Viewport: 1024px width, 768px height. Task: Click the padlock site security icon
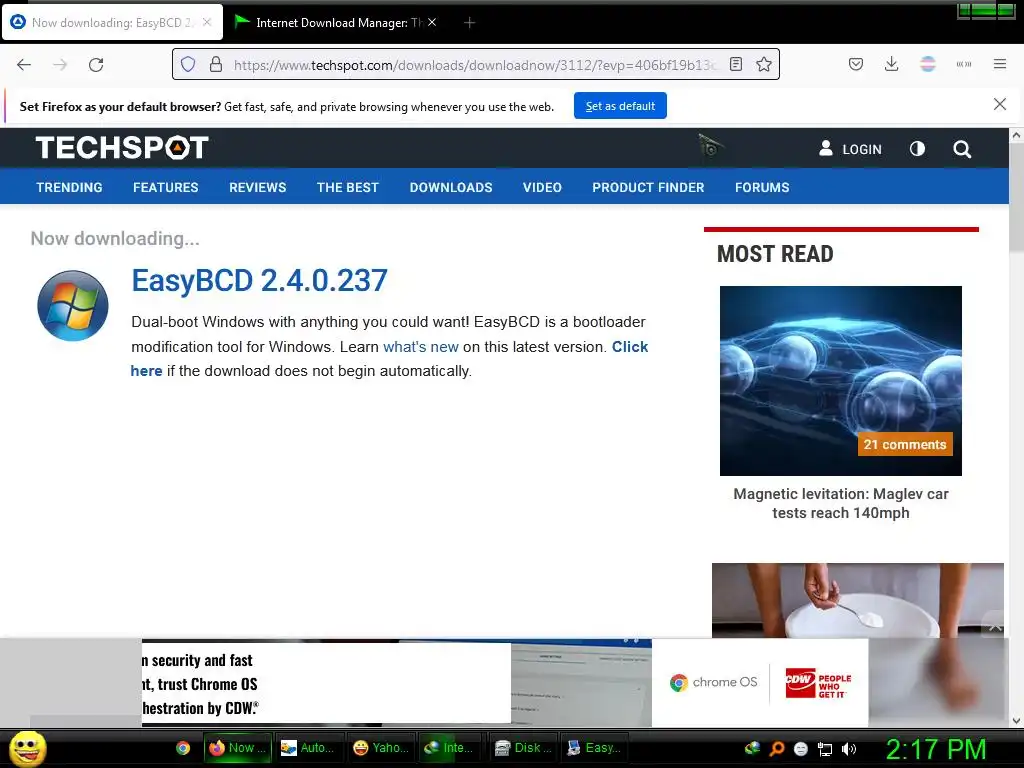[216, 64]
